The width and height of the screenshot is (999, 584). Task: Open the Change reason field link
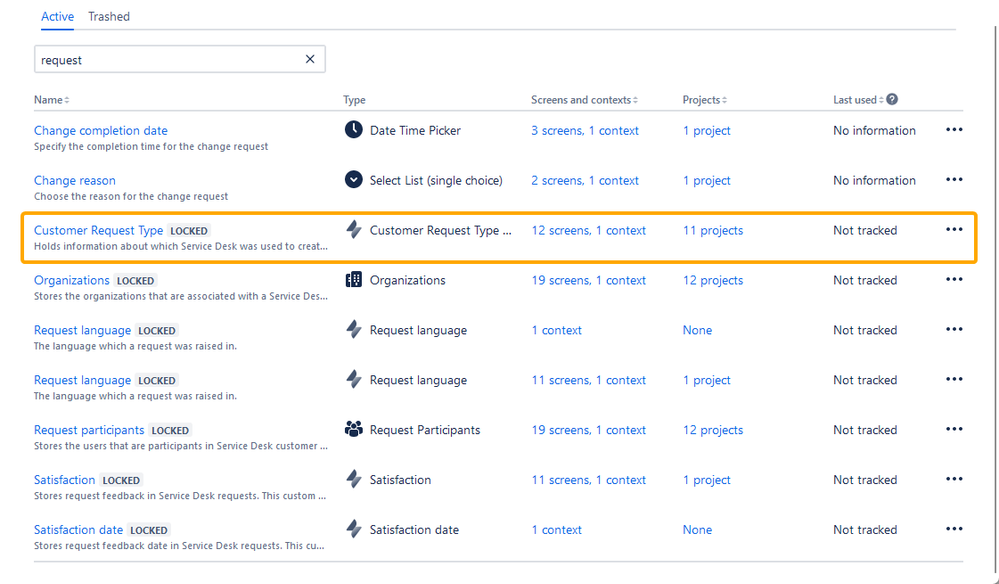(75, 180)
